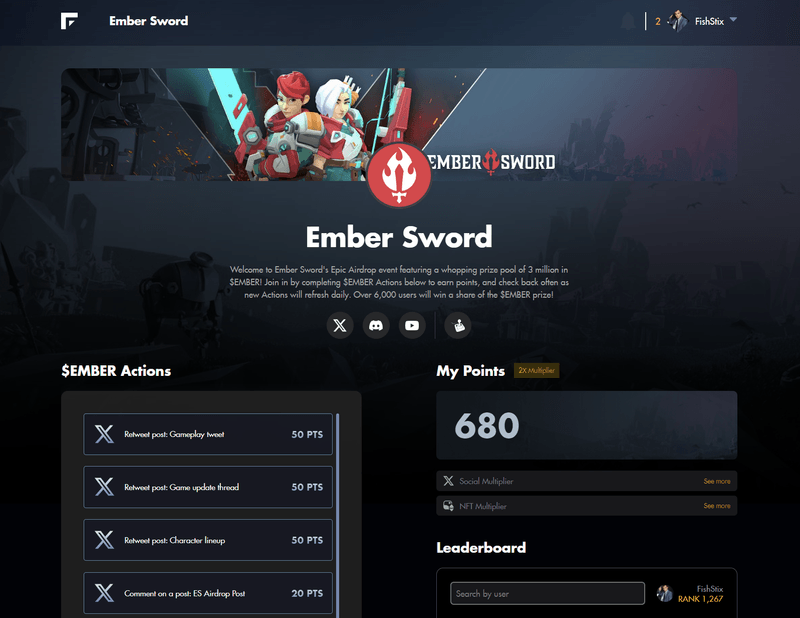Focus the Search by user field
The height and width of the screenshot is (618, 800).
[x=547, y=594]
